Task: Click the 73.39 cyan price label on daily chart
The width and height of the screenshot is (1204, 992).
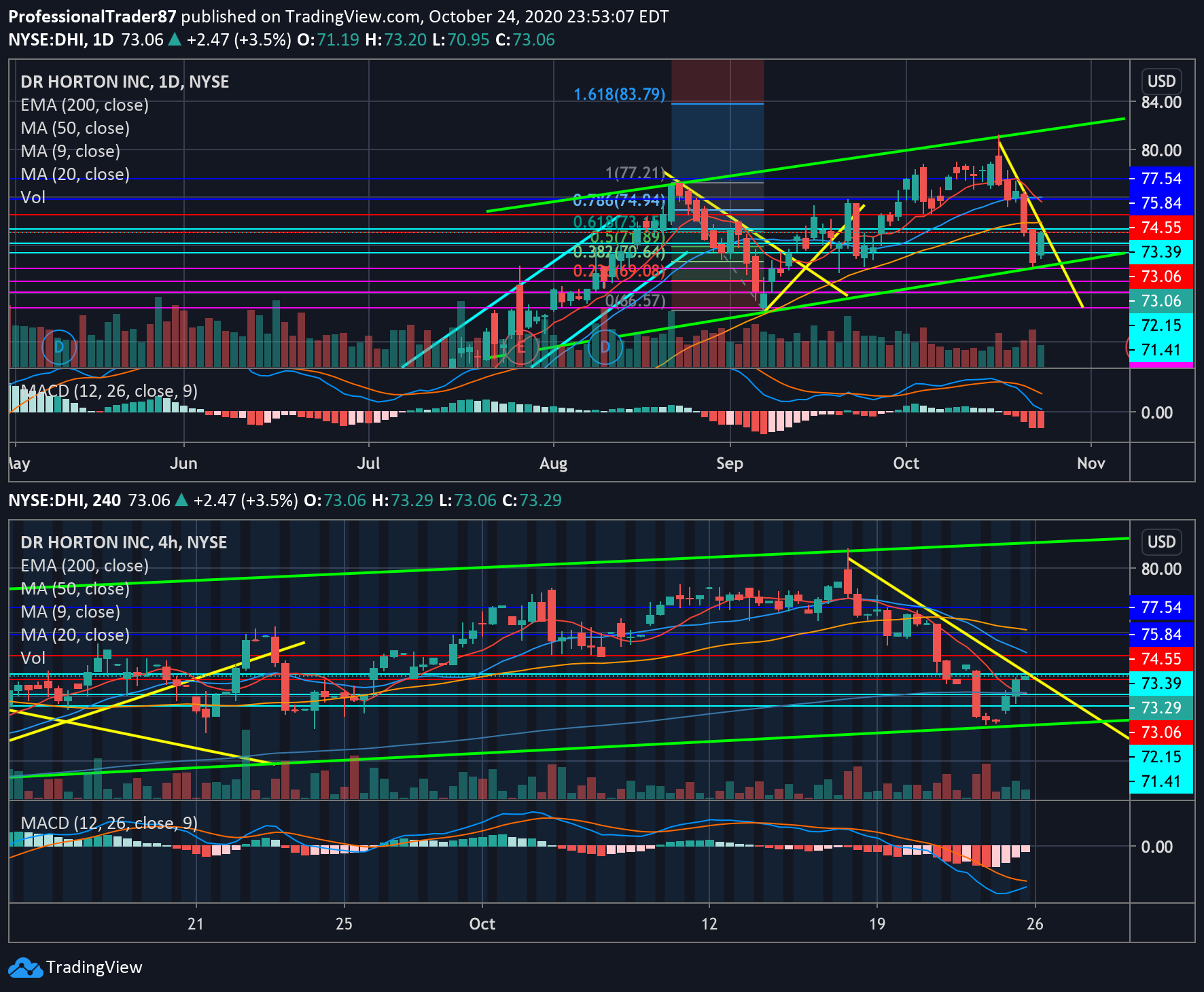Action: (x=1161, y=252)
